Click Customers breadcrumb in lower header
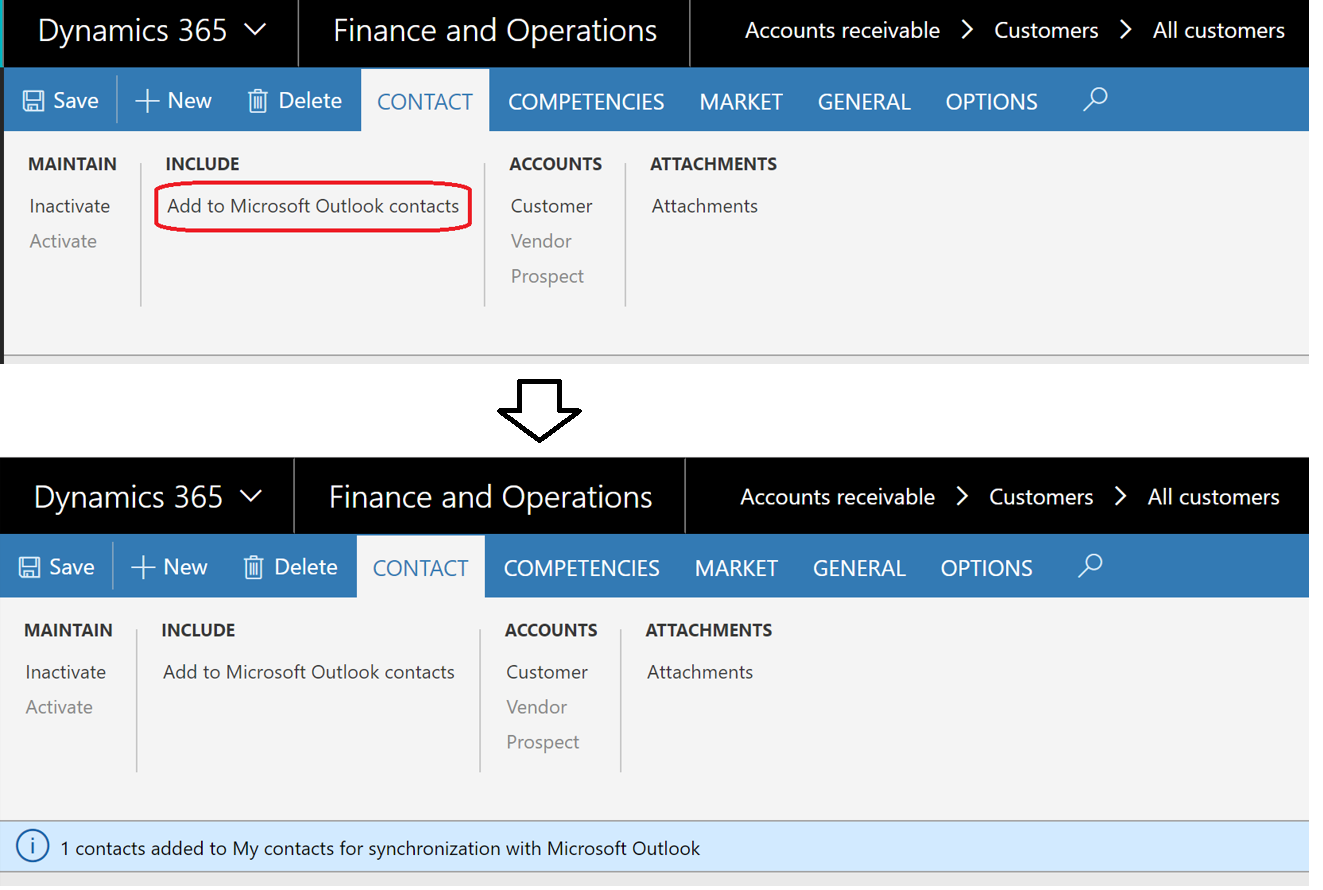1323x890 pixels. 1041,497
